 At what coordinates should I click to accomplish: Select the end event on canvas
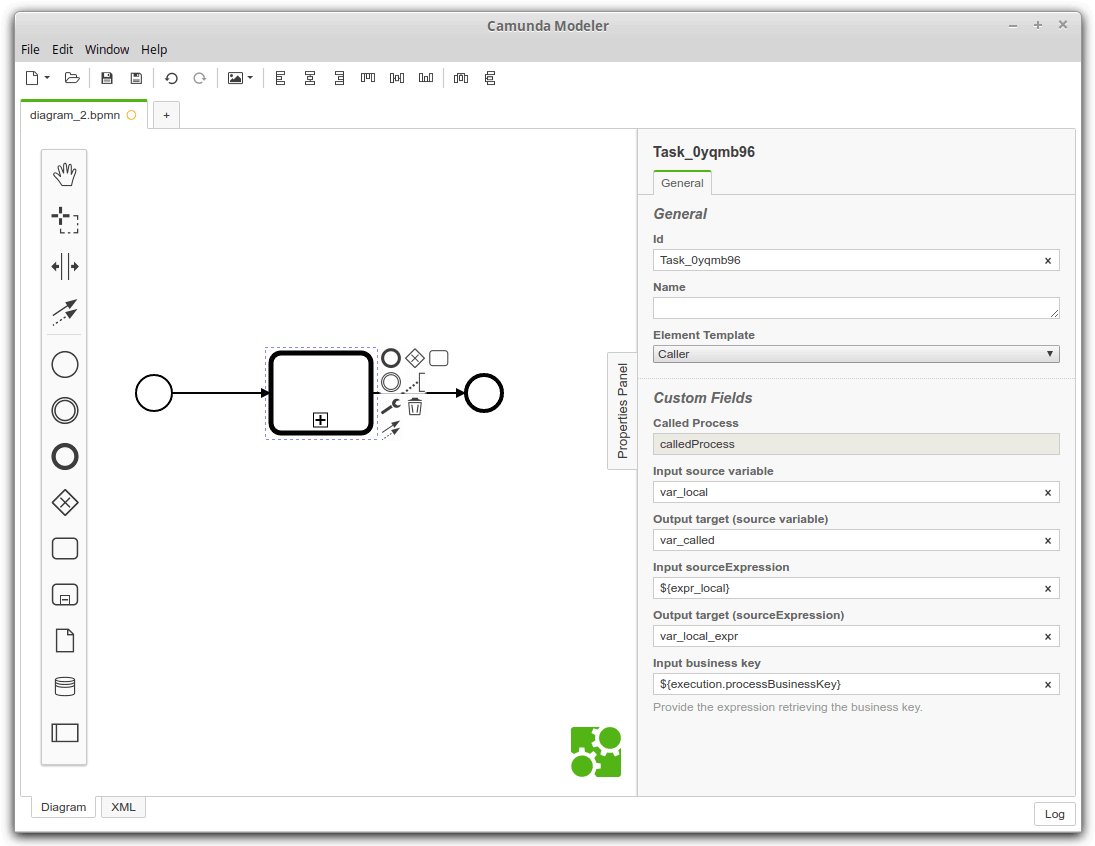tap(484, 393)
